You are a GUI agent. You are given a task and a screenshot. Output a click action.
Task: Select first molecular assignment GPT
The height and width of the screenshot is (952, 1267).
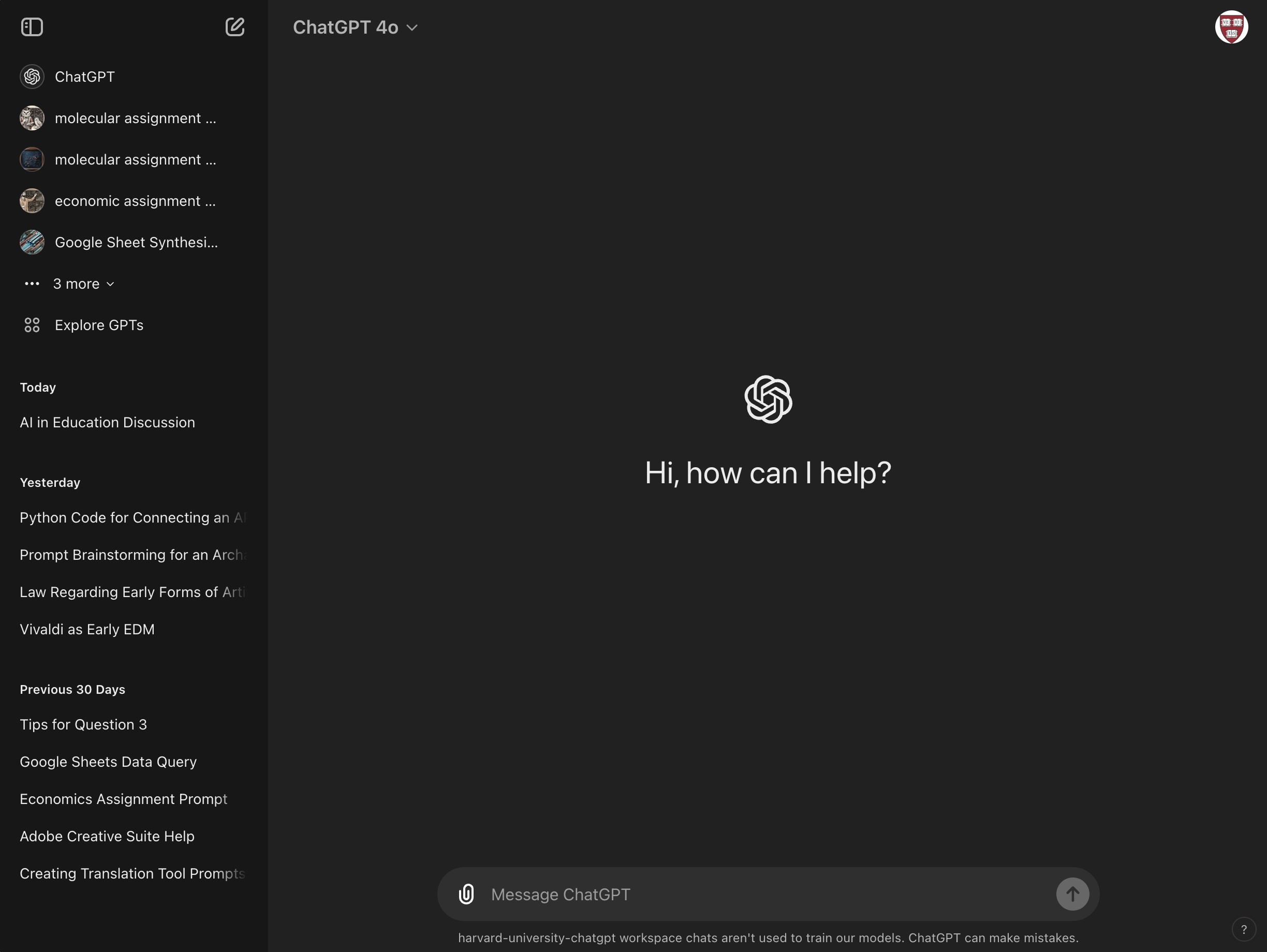pyautogui.click(x=135, y=118)
